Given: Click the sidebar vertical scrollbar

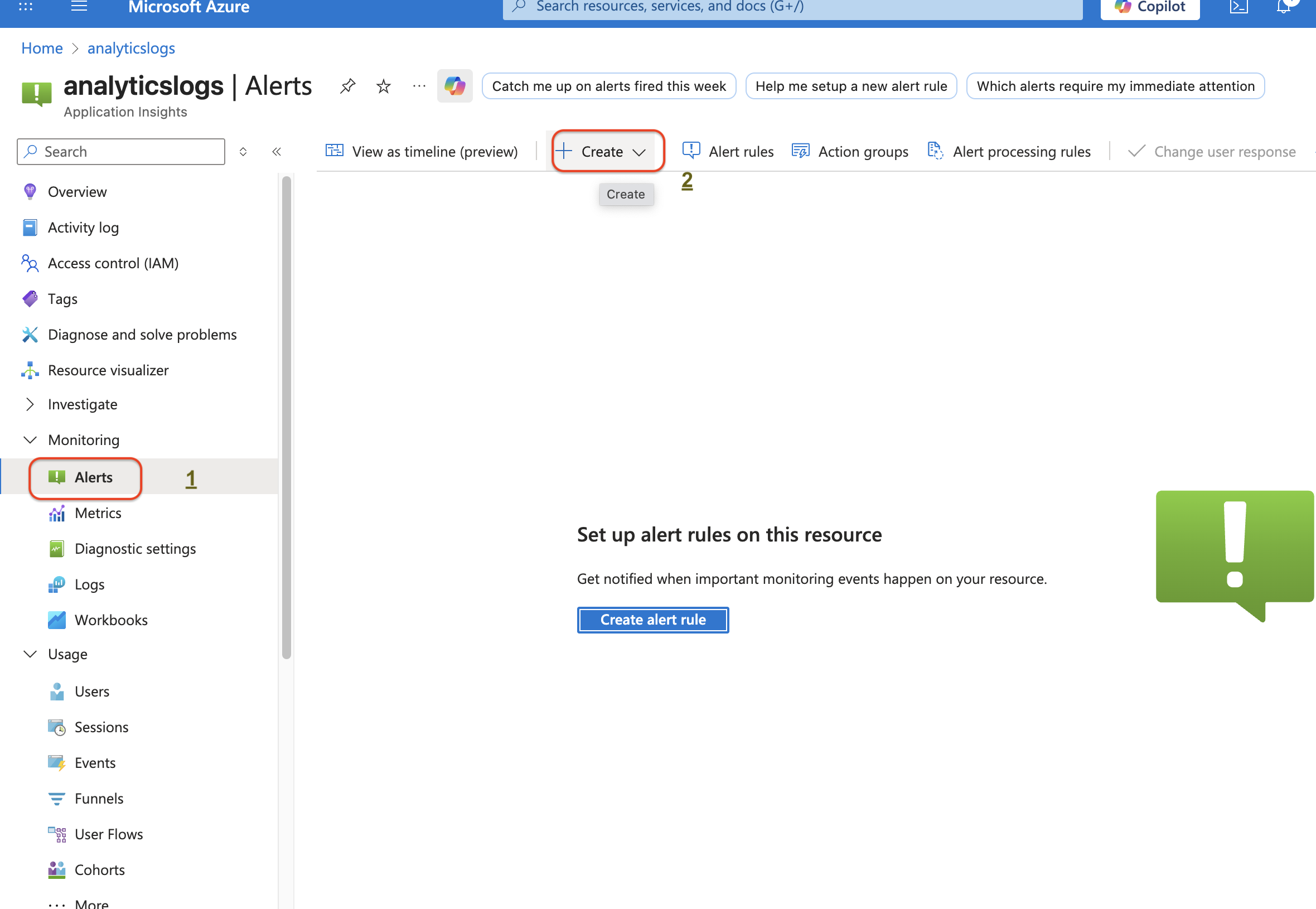Looking at the screenshot, I should coord(287,418).
